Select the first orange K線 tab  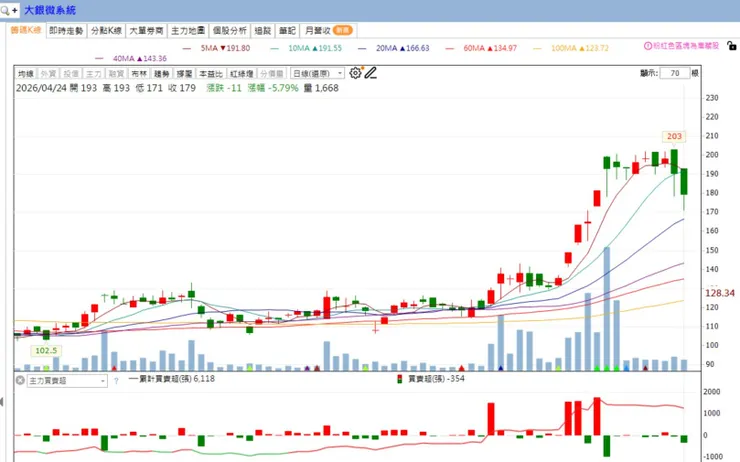26,30
